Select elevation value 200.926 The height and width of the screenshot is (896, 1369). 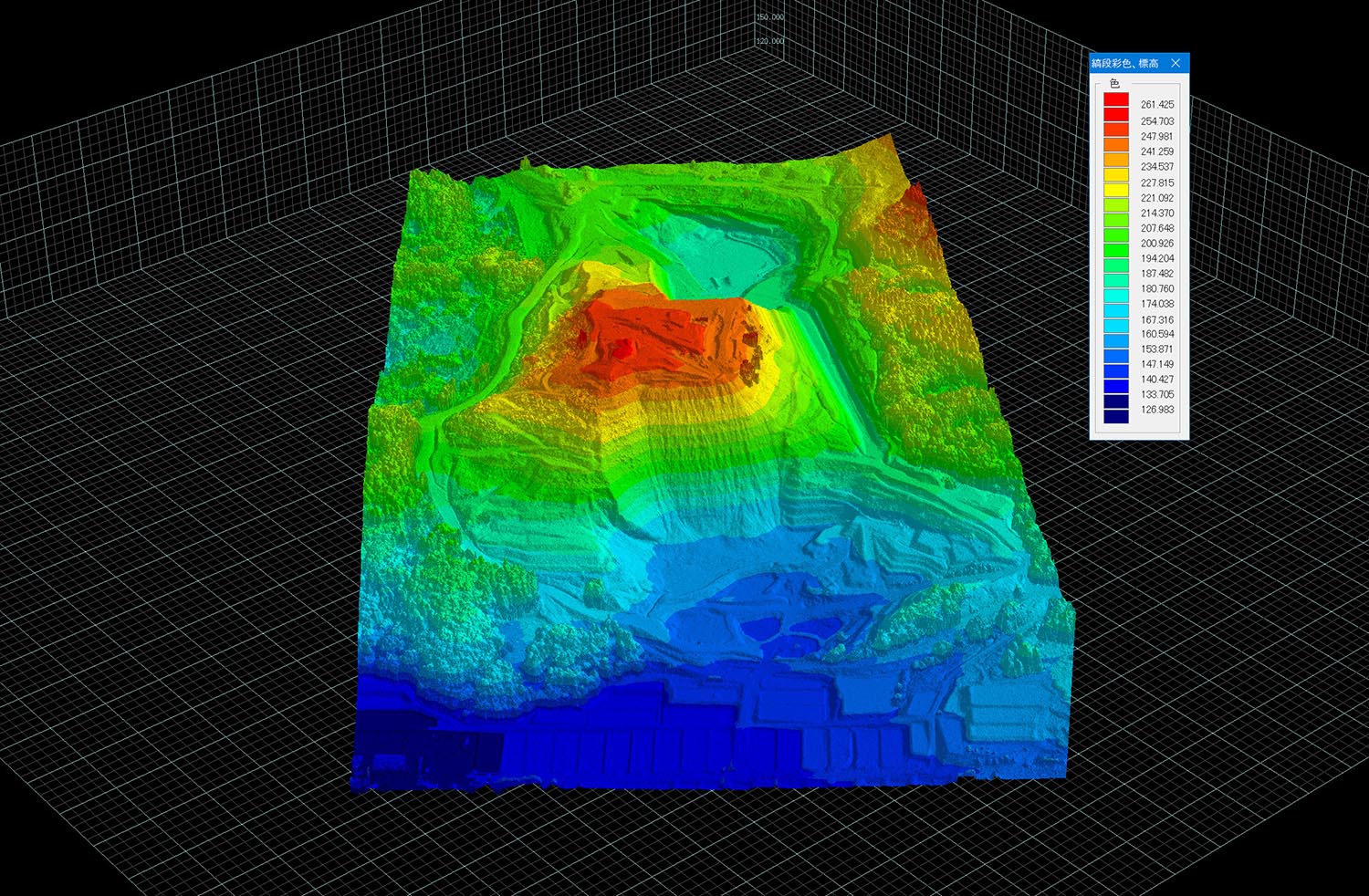pos(1157,244)
